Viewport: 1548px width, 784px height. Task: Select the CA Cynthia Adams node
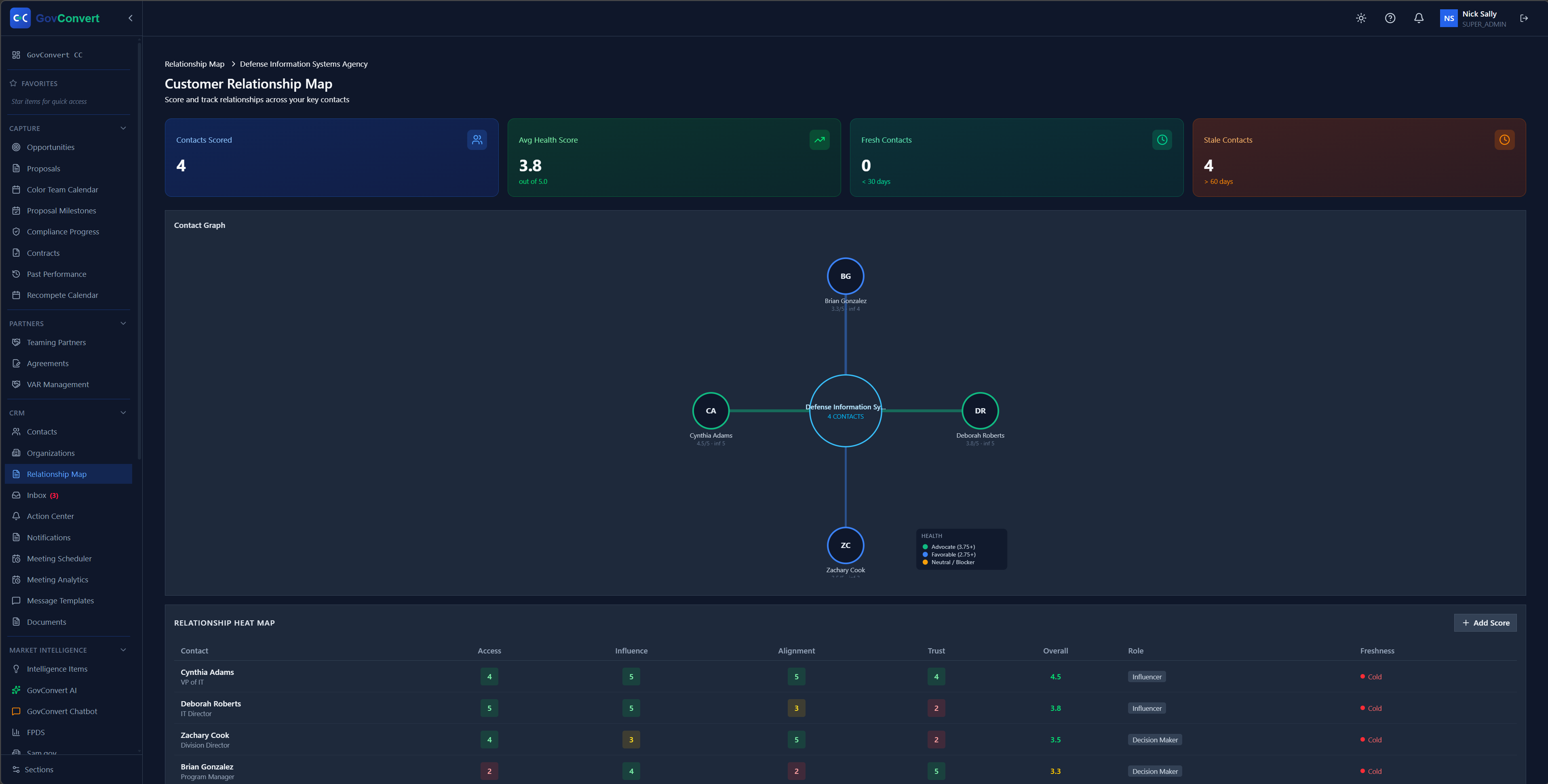point(711,411)
